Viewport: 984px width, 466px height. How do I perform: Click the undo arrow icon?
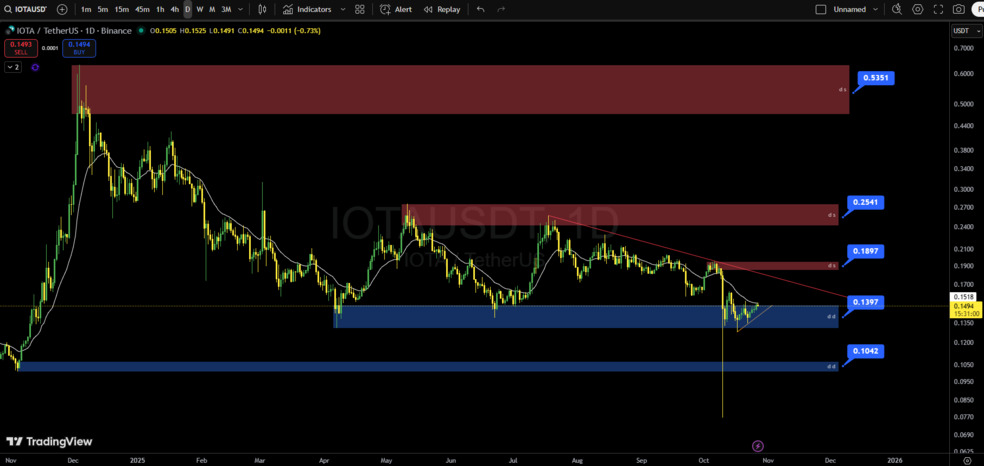pyautogui.click(x=481, y=9)
